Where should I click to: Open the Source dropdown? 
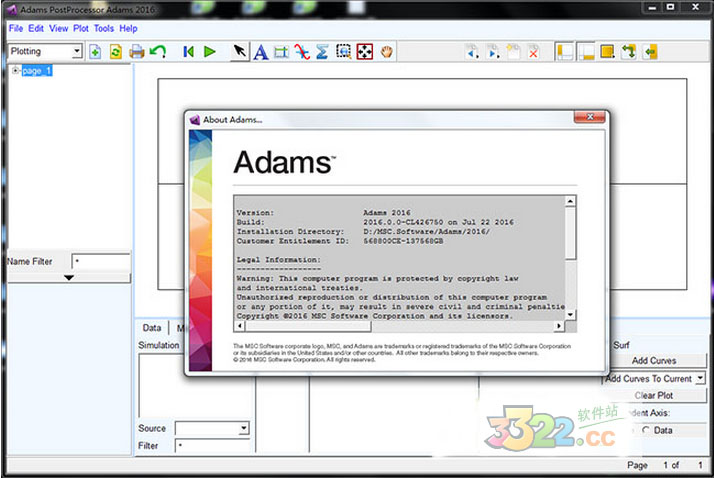(244, 427)
